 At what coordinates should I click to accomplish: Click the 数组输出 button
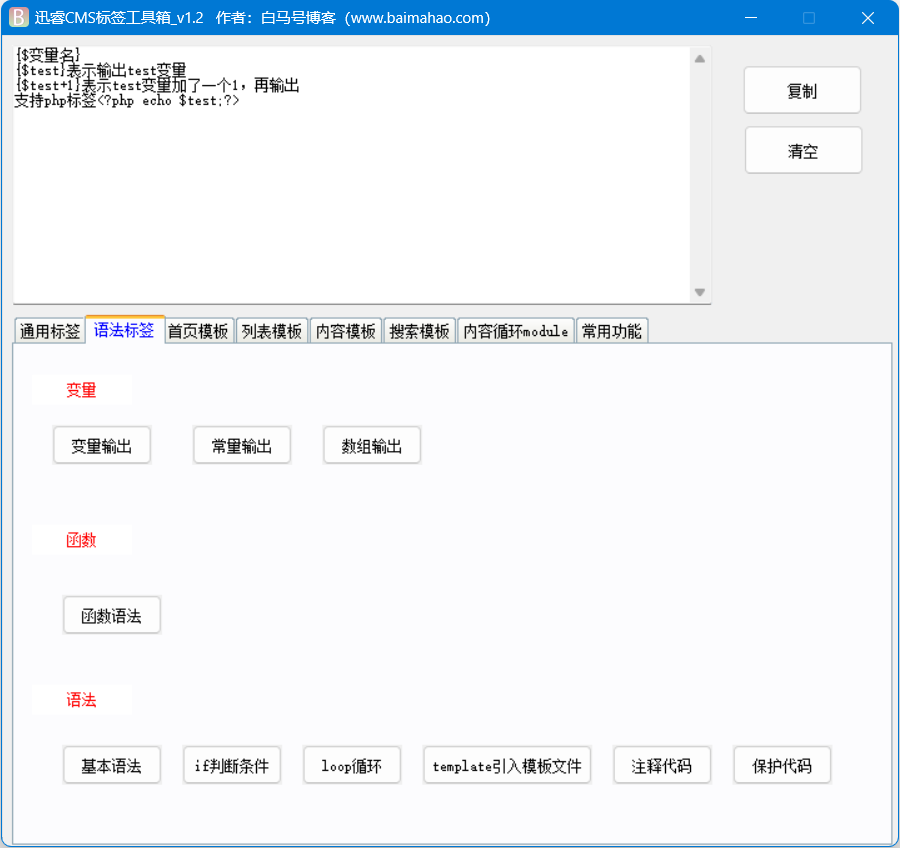(372, 446)
